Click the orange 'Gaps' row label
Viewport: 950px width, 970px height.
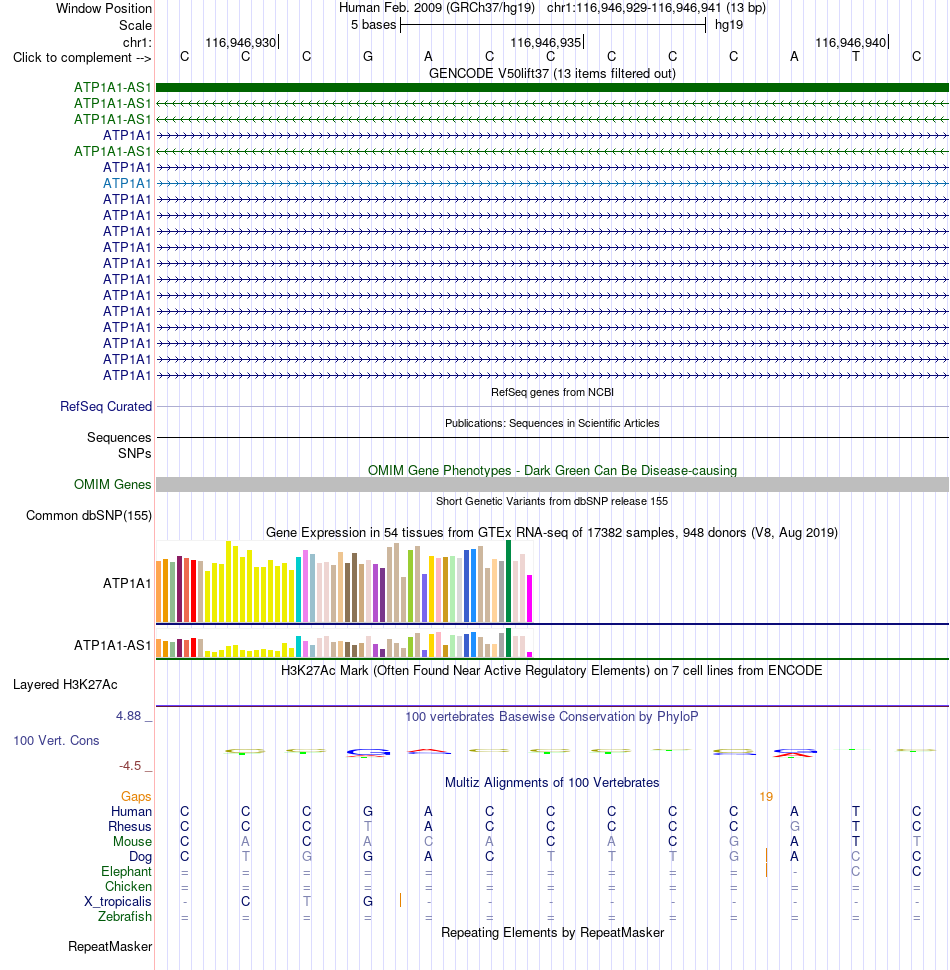point(136,797)
